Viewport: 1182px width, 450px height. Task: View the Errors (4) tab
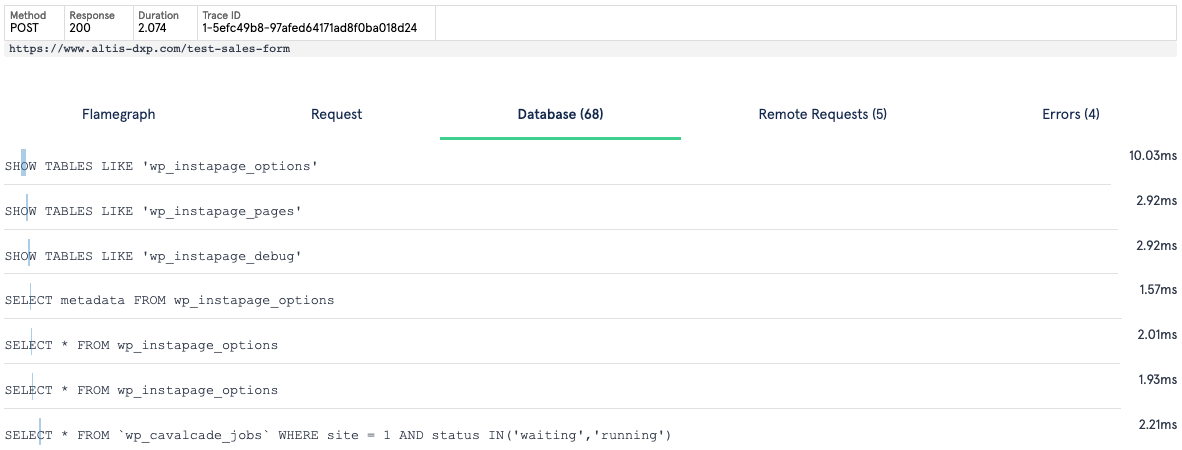tap(1070, 115)
